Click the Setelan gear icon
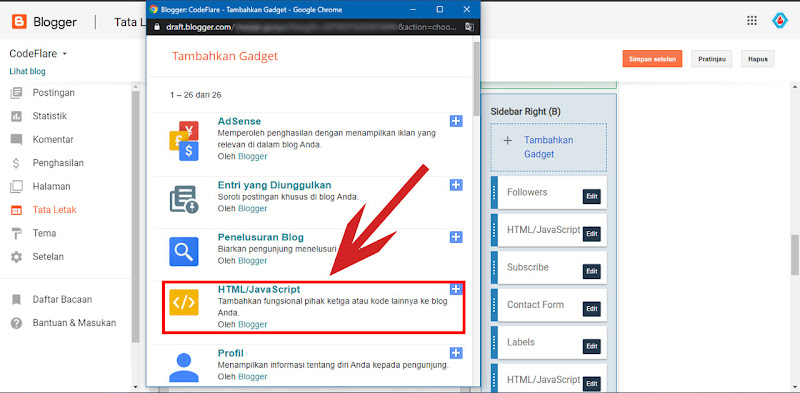 point(16,257)
